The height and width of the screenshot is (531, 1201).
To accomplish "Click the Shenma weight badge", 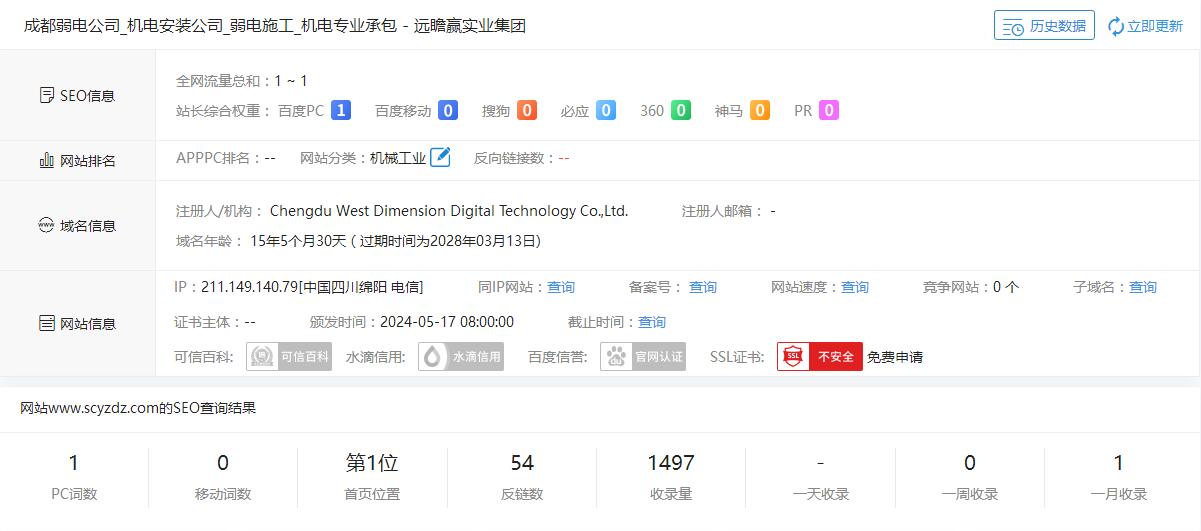I will pyautogui.click(x=760, y=111).
